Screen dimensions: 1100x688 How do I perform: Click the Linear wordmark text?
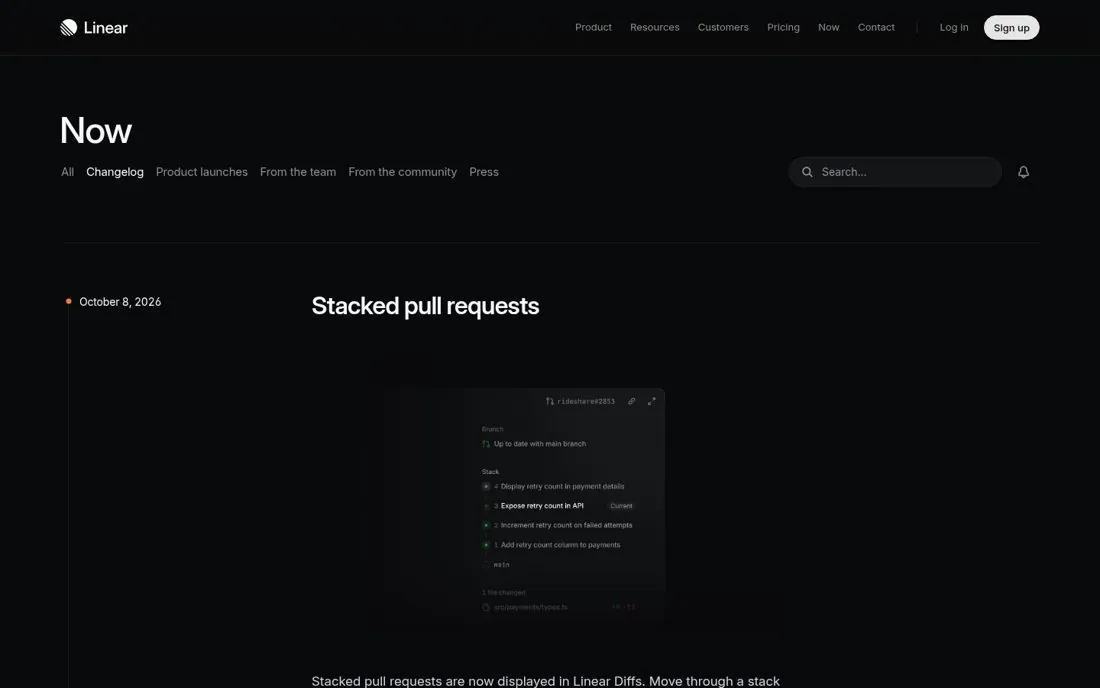[106, 27]
